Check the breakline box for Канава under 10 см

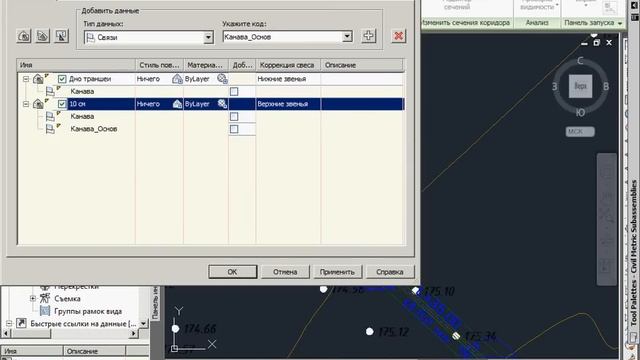click(234, 117)
